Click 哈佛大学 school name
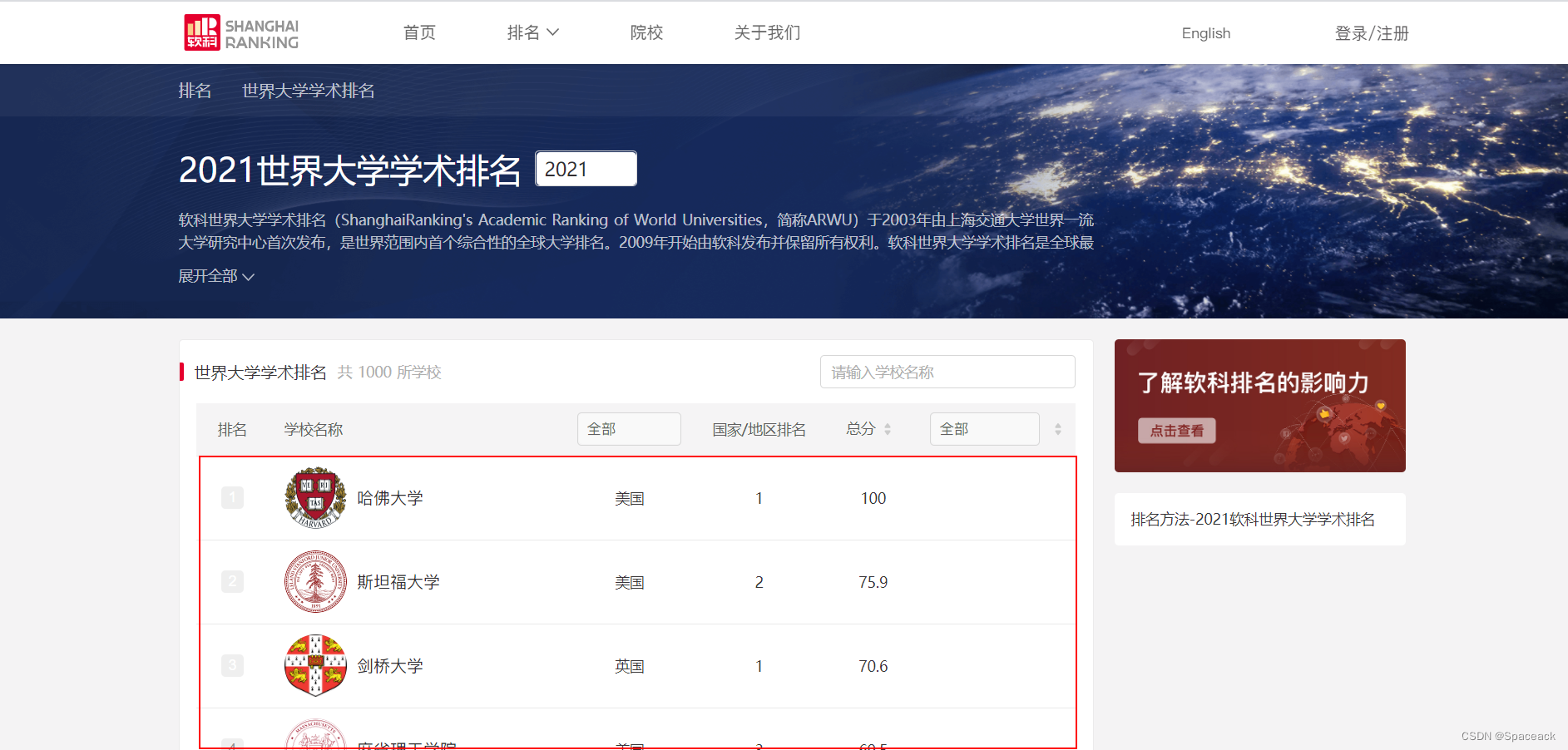The image size is (1568, 750). pos(390,498)
